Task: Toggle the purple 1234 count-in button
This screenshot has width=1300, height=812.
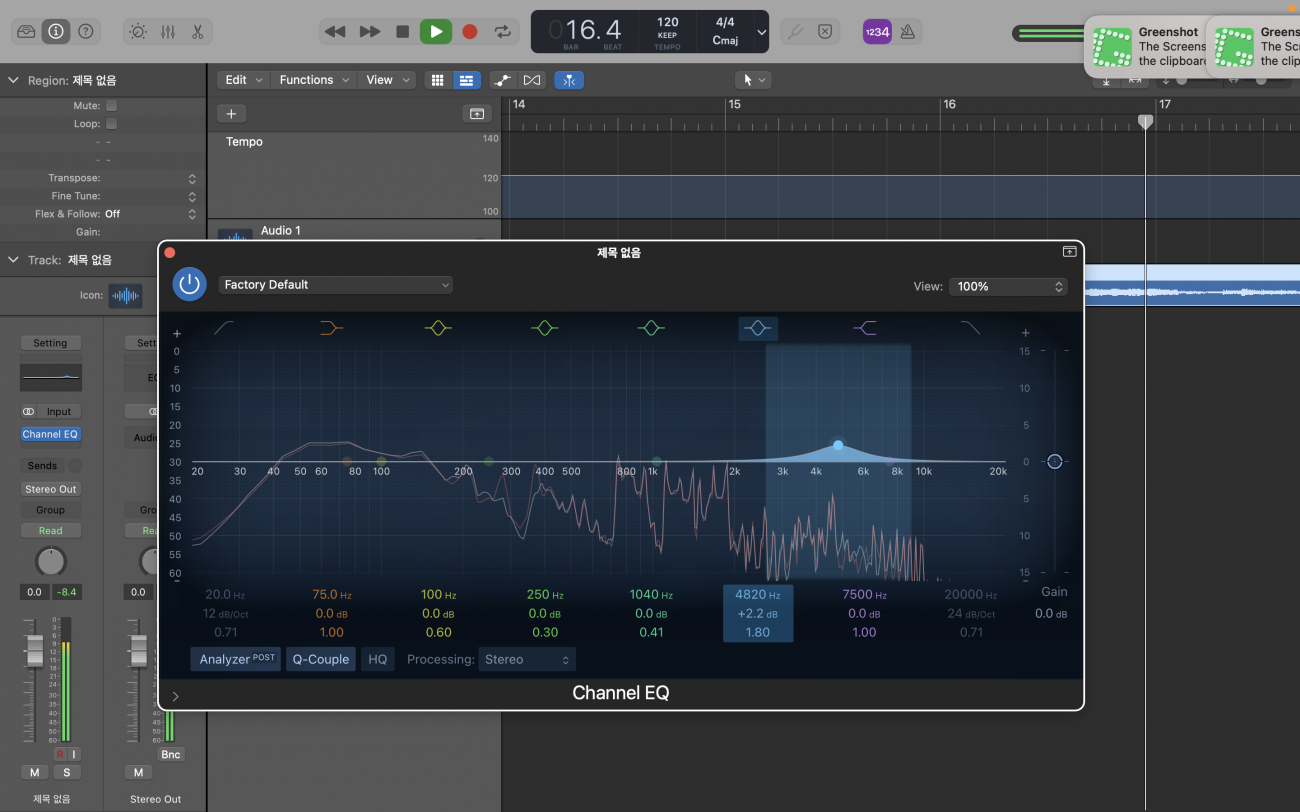Action: pyautogui.click(x=877, y=32)
